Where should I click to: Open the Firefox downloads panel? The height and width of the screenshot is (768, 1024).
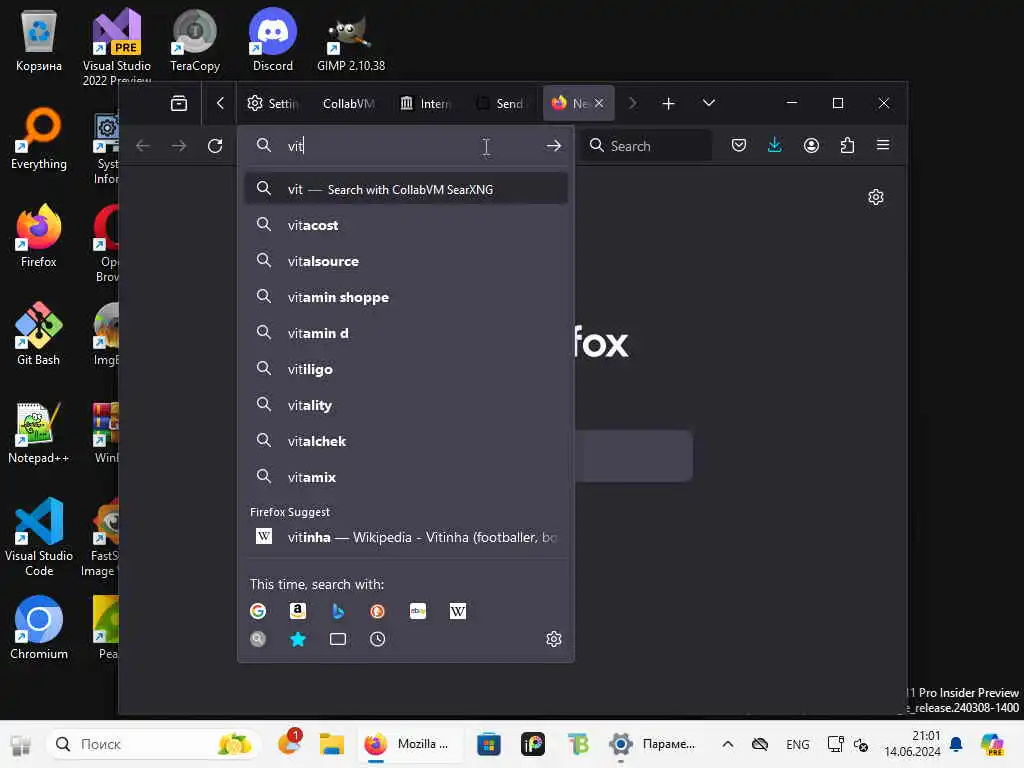[775, 145]
